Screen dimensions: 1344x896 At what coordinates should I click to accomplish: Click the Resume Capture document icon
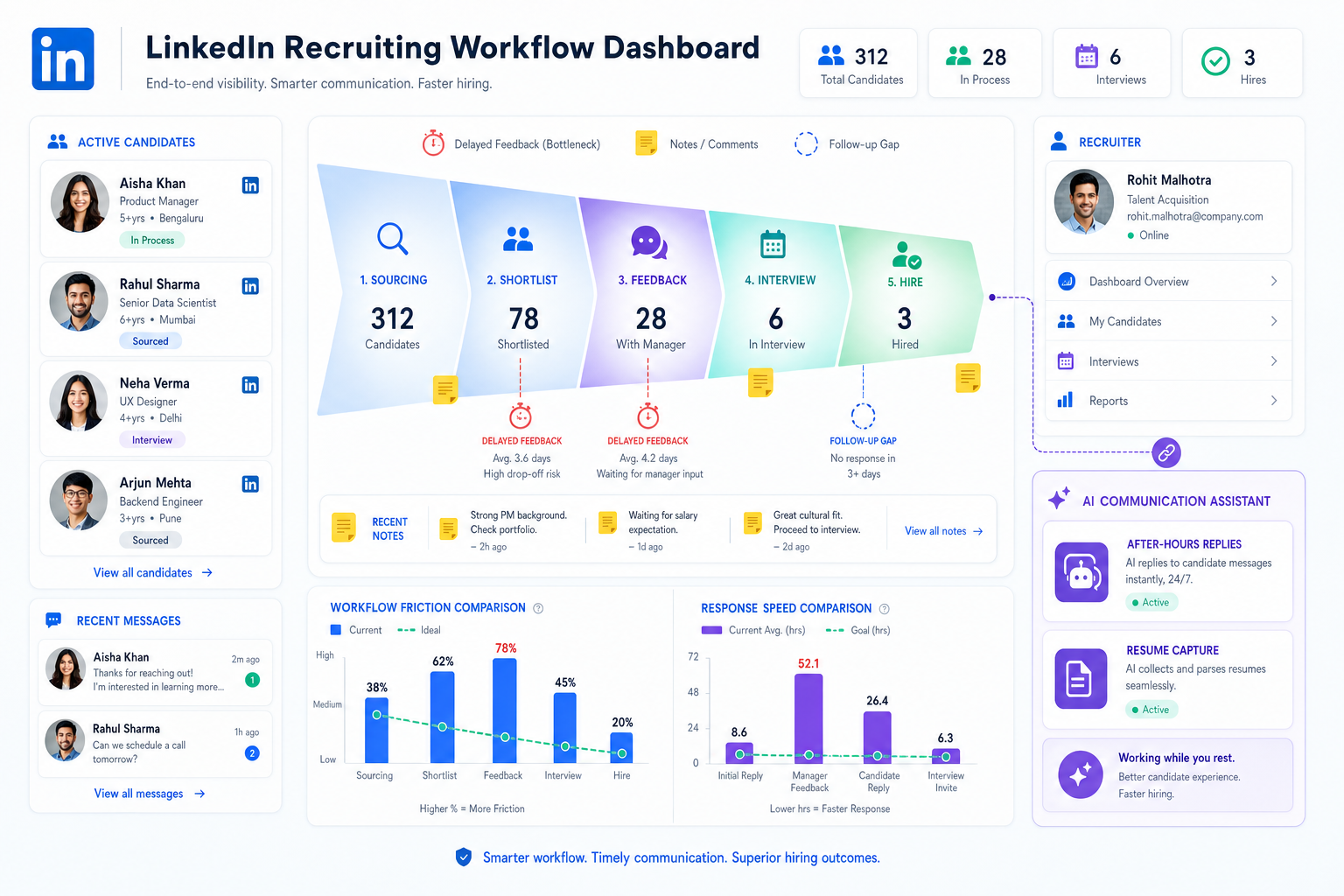click(1080, 678)
